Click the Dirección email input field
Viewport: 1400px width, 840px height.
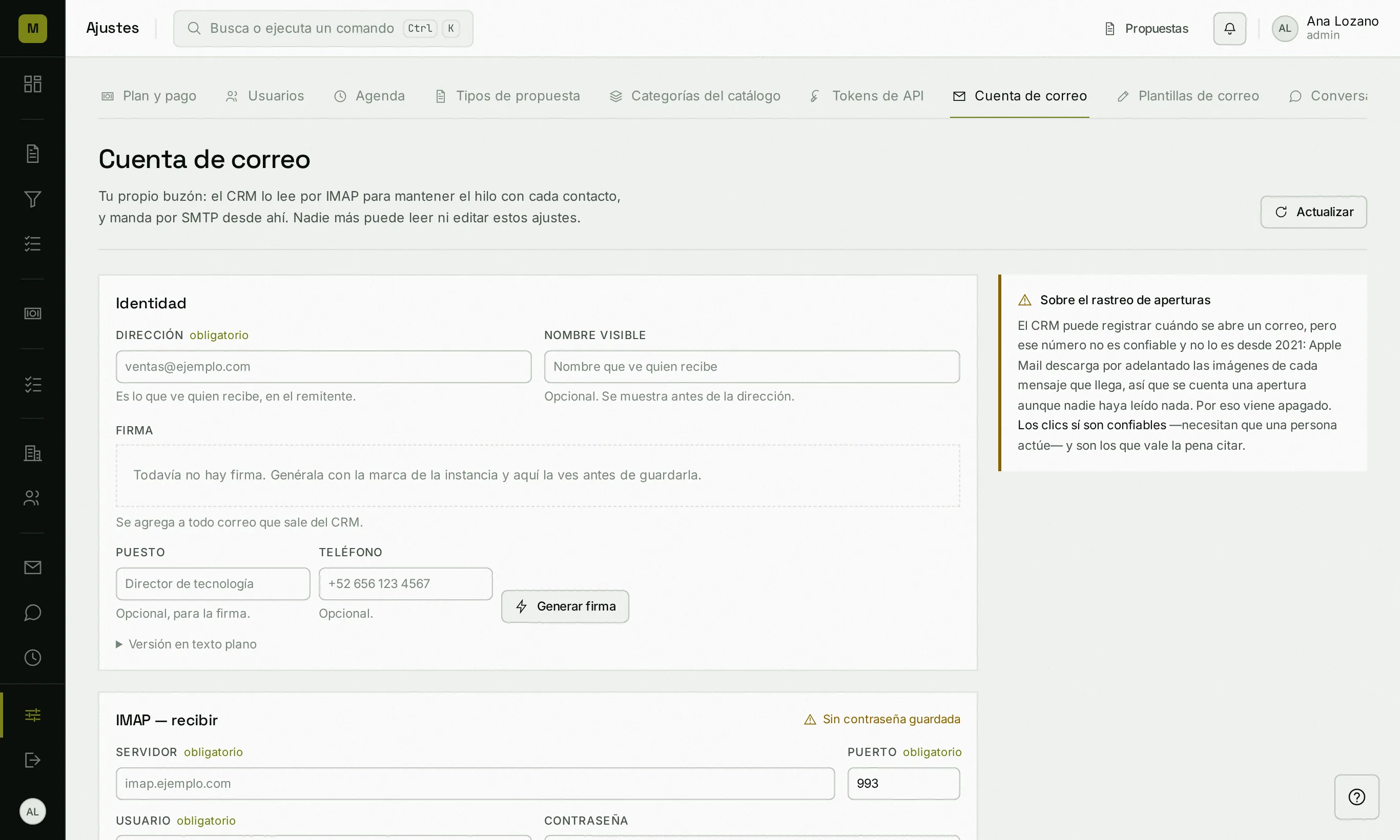(x=323, y=367)
